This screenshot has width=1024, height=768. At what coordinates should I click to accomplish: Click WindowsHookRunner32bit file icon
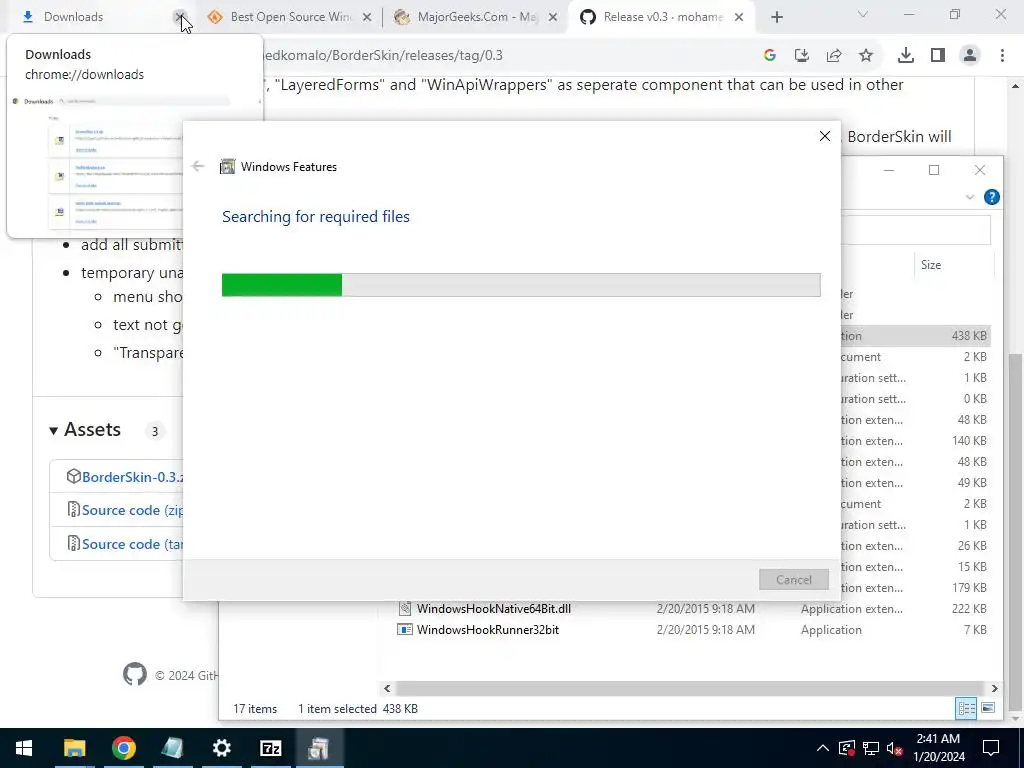(405, 630)
